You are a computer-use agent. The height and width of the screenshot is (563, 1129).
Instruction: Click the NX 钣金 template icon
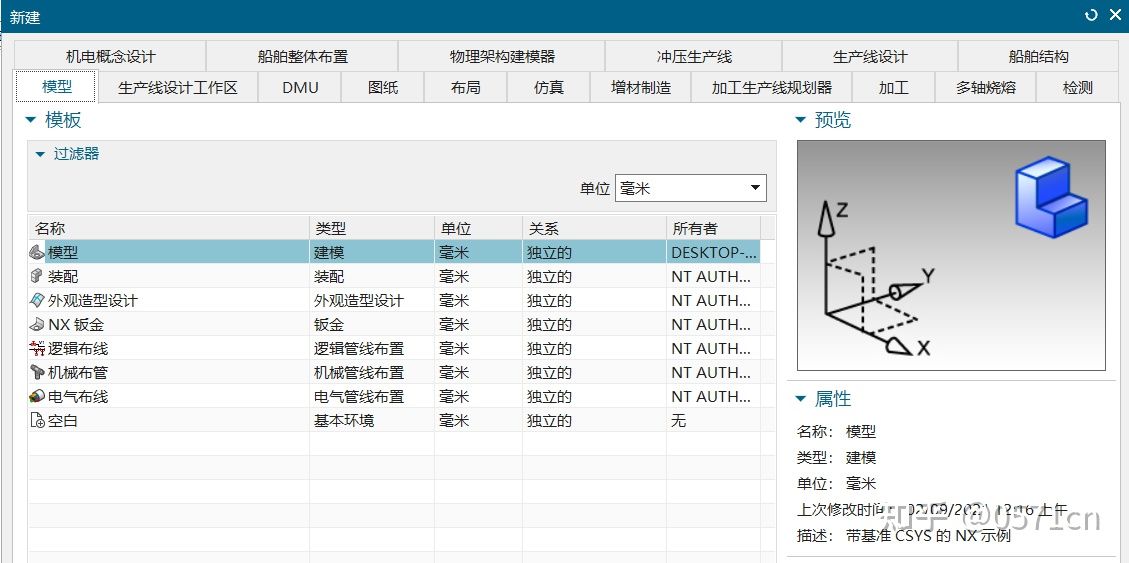click(x=37, y=324)
